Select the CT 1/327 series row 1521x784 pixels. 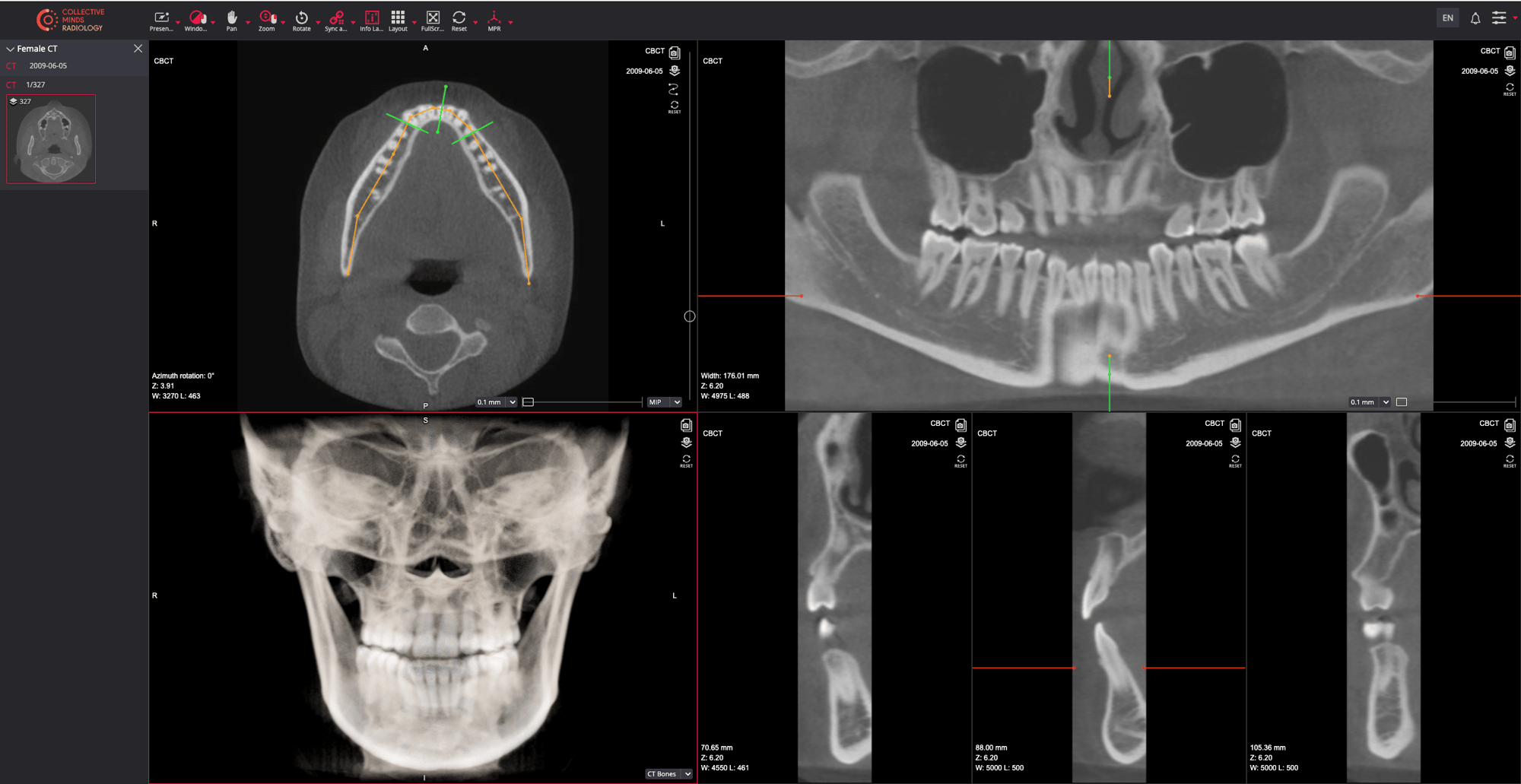(x=74, y=84)
